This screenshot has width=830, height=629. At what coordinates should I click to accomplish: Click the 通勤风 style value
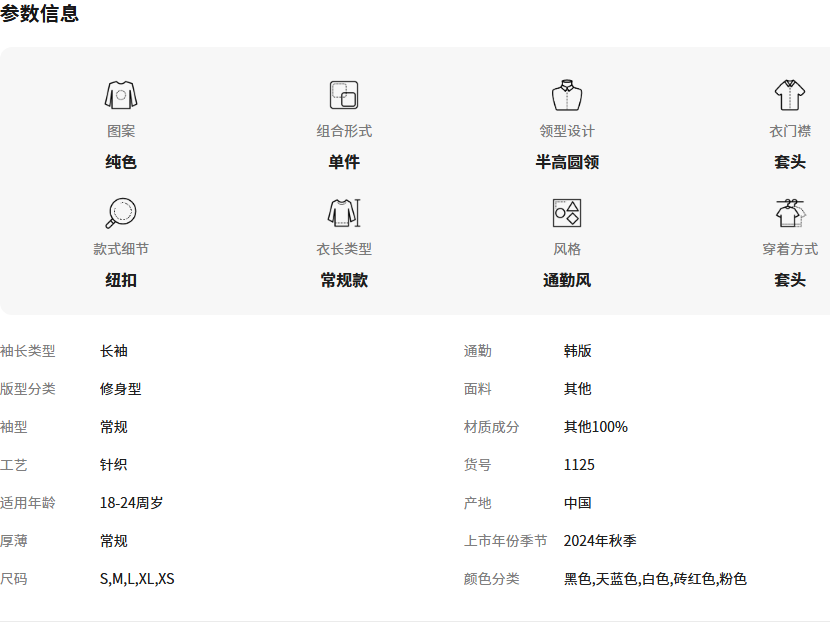click(567, 280)
